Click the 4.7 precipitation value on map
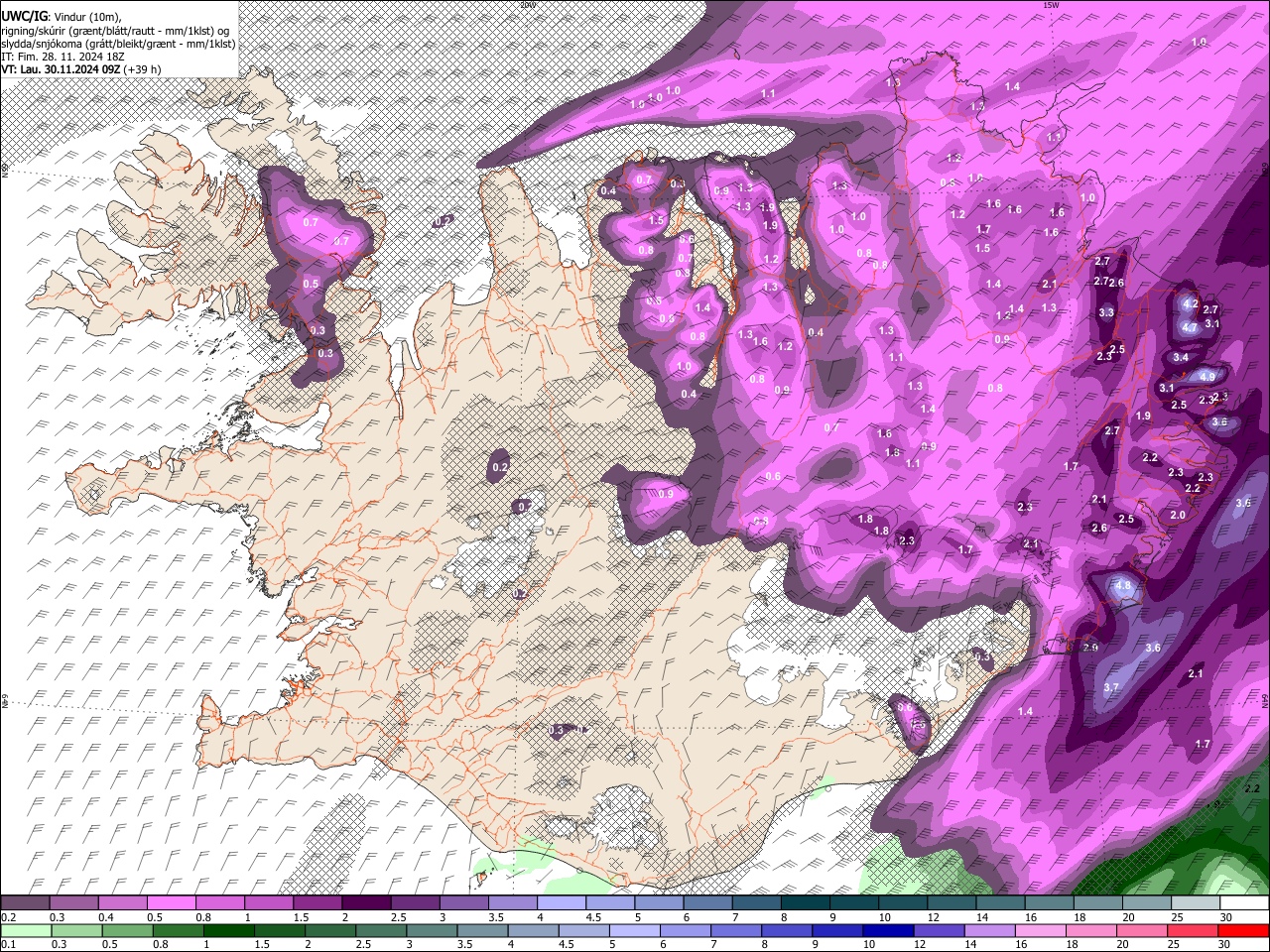1270x952 pixels. pyautogui.click(x=1190, y=327)
